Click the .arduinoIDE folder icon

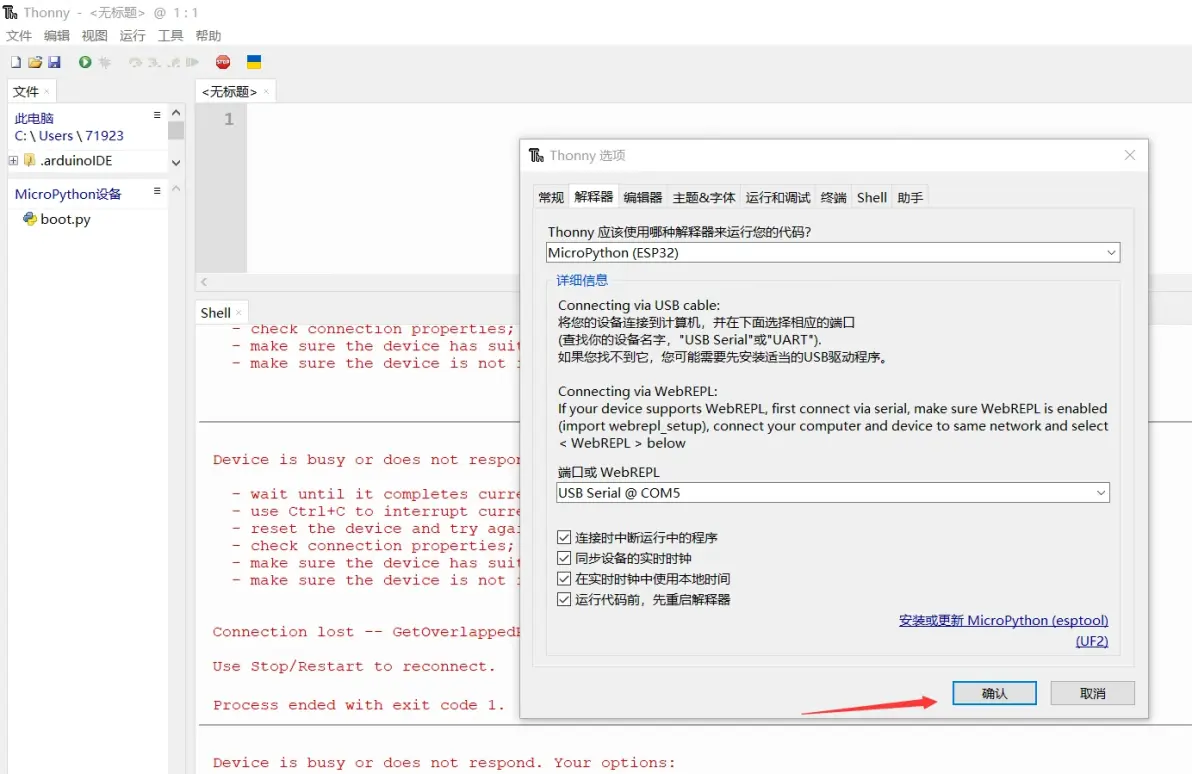30,160
